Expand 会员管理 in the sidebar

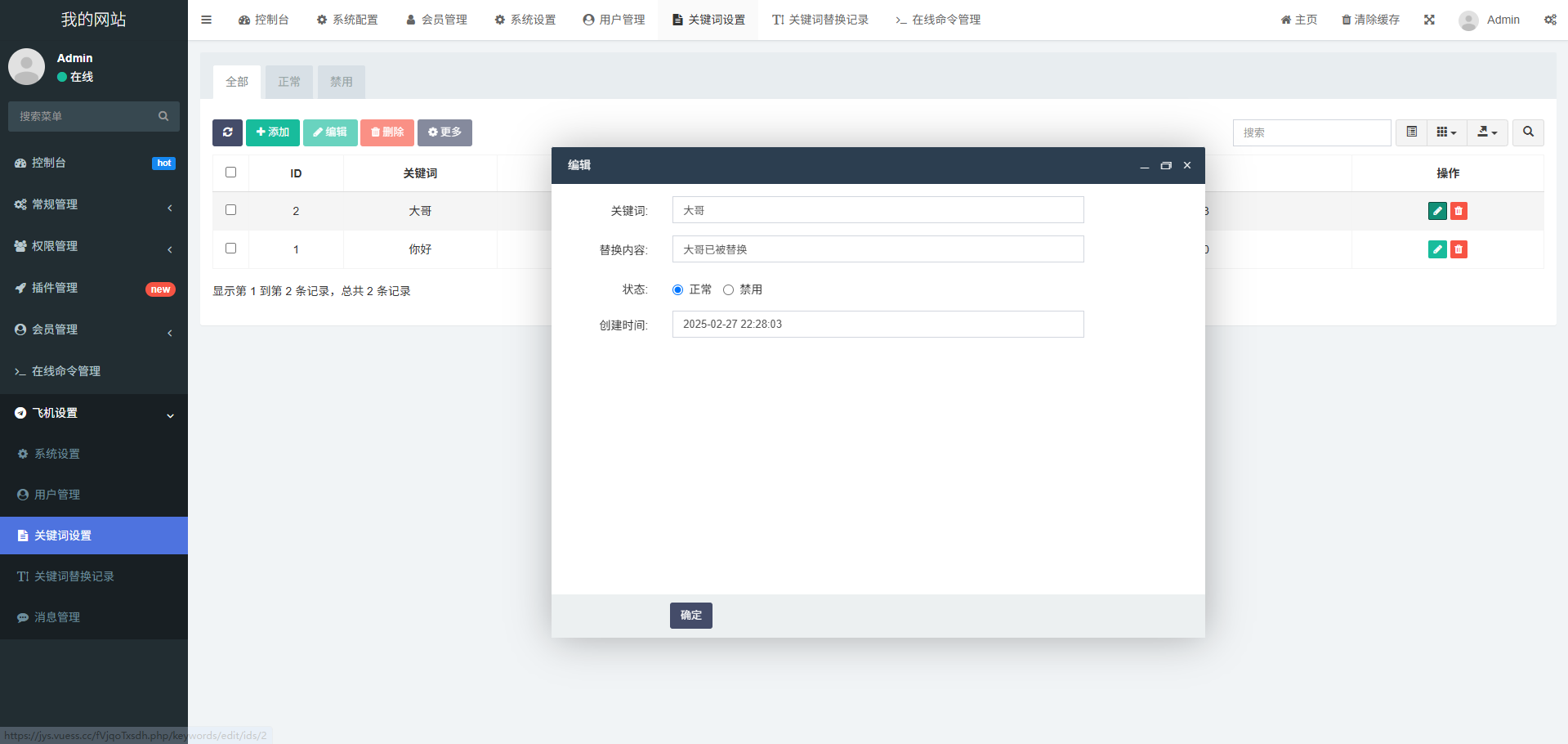coord(94,329)
